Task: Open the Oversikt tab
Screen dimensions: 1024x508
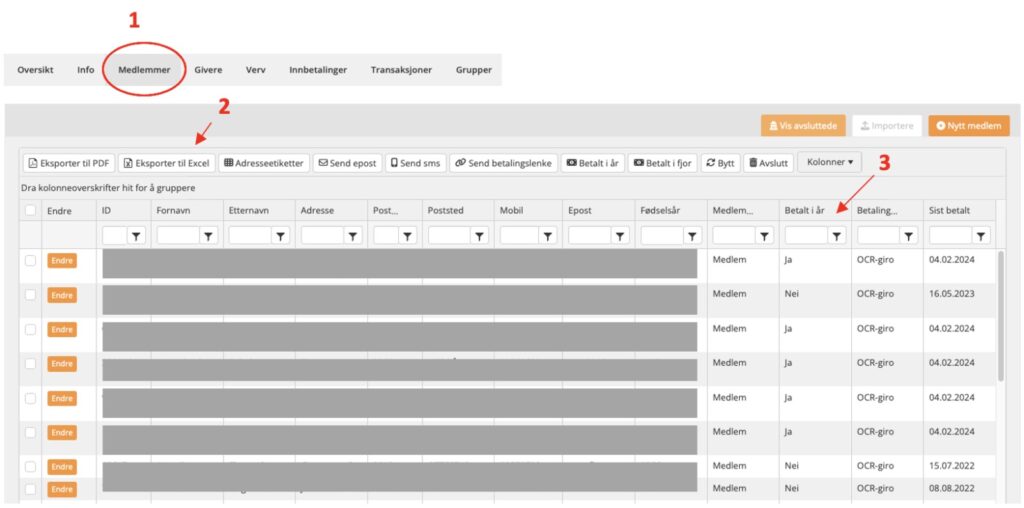Action: (x=35, y=70)
